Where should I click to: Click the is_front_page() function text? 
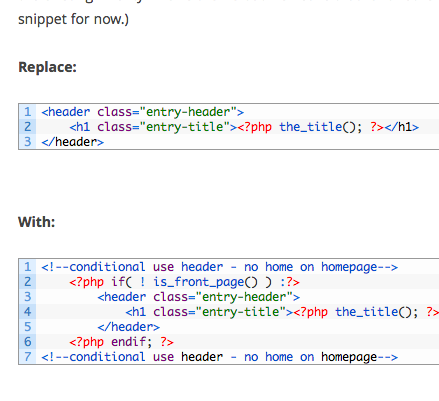206,282
